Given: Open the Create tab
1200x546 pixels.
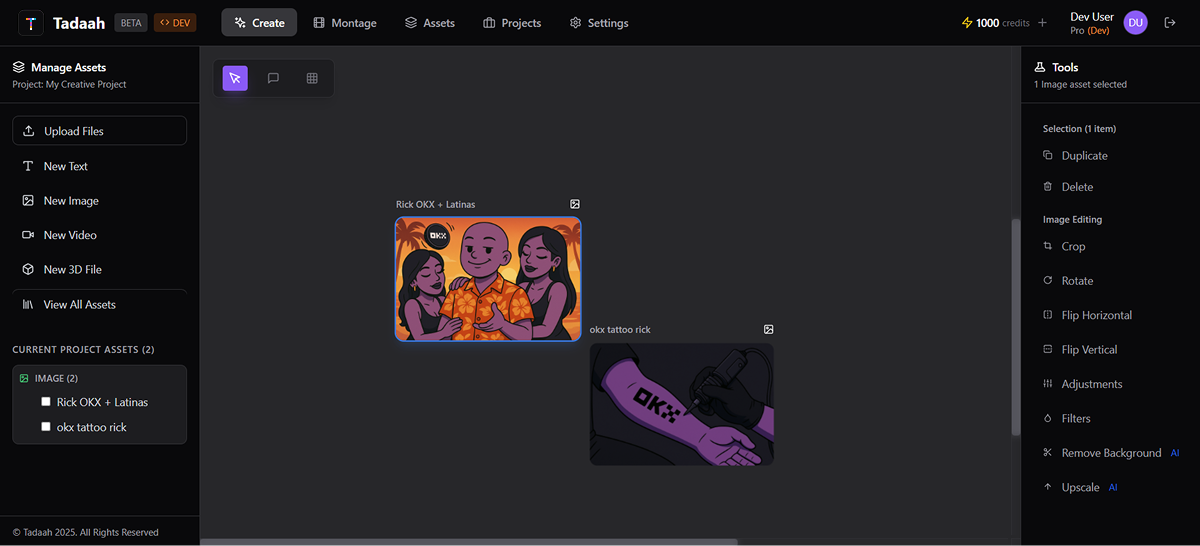Looking at the screenshot, I should (x=259, y=23).
